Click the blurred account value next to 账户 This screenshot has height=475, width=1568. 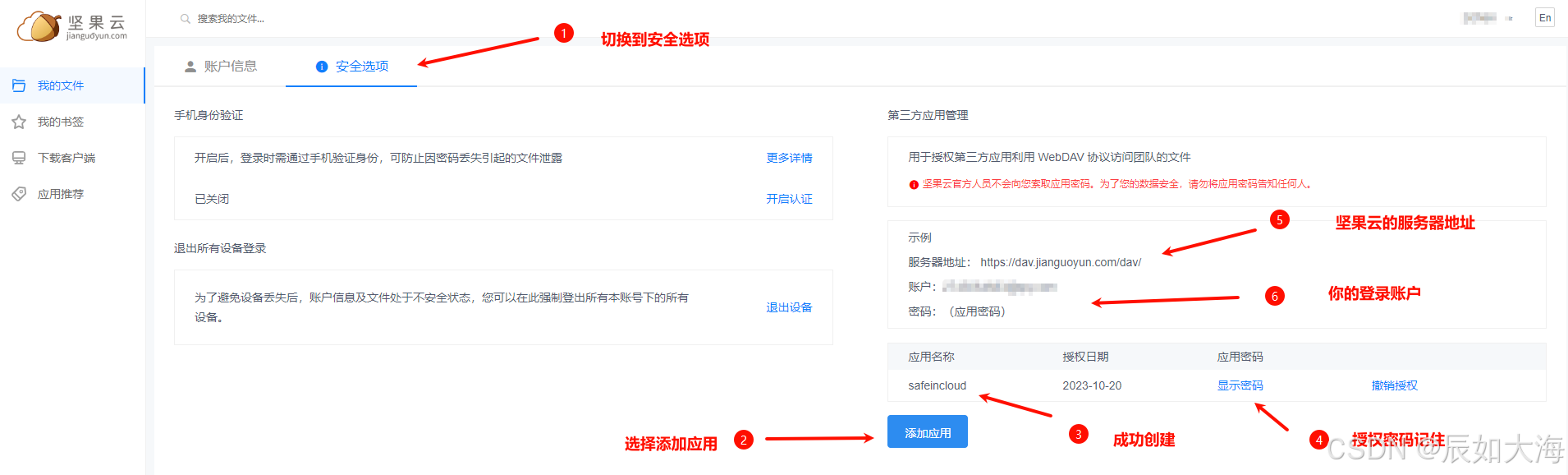[x=999, y=287]
